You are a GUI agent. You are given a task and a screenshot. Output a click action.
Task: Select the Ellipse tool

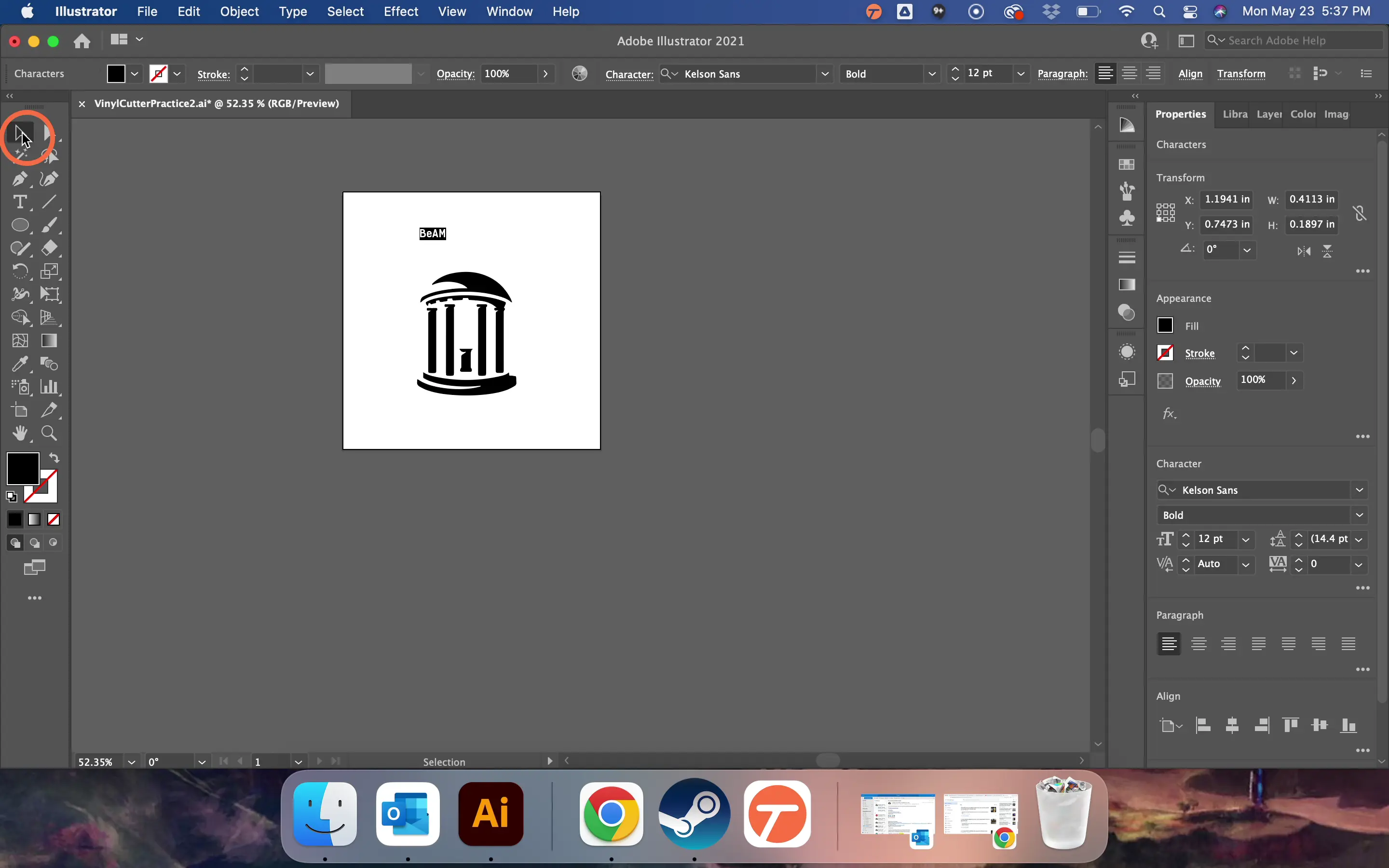click(x=20, y=225)
